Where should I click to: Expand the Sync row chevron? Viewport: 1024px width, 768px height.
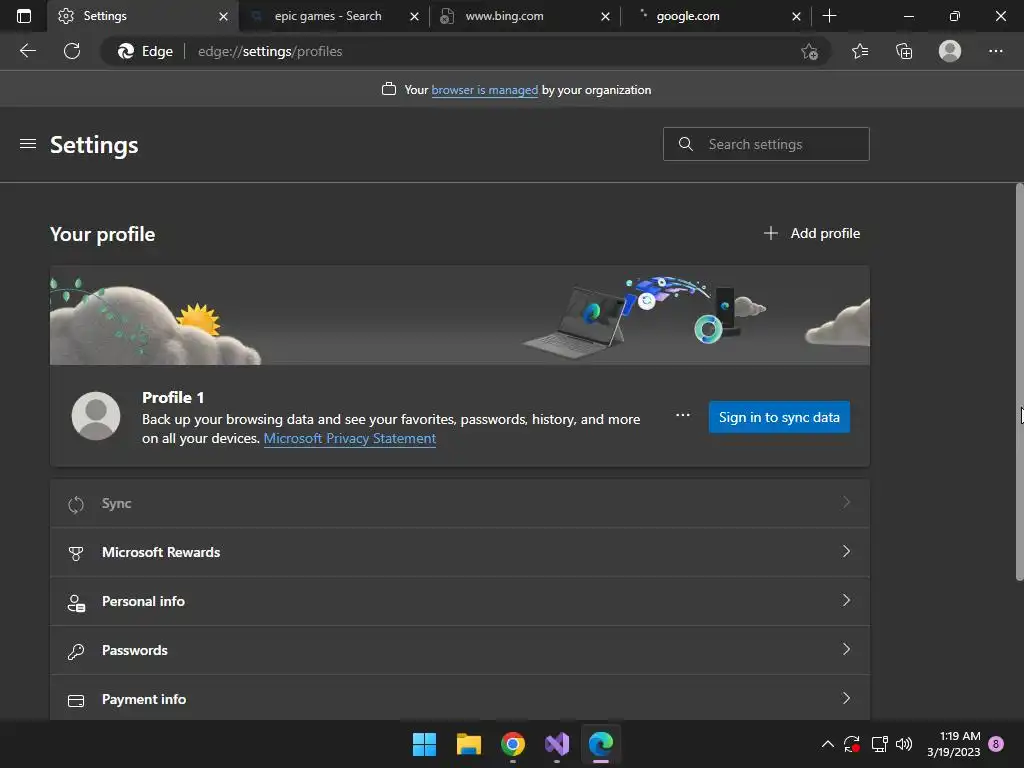point(846,502)
